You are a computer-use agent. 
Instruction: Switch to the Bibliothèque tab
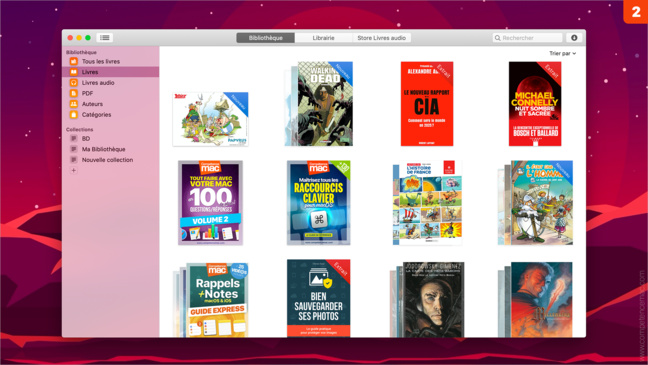[x=265, y=38]
